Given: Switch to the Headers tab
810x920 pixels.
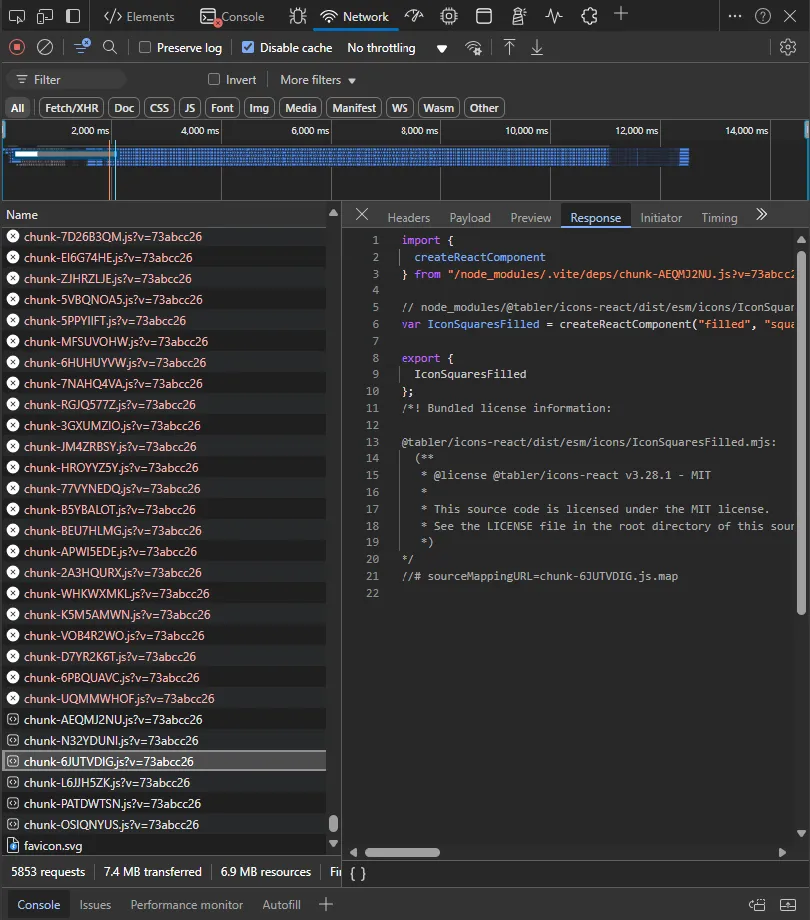Looking at the screenshot, I should (409, 218).
